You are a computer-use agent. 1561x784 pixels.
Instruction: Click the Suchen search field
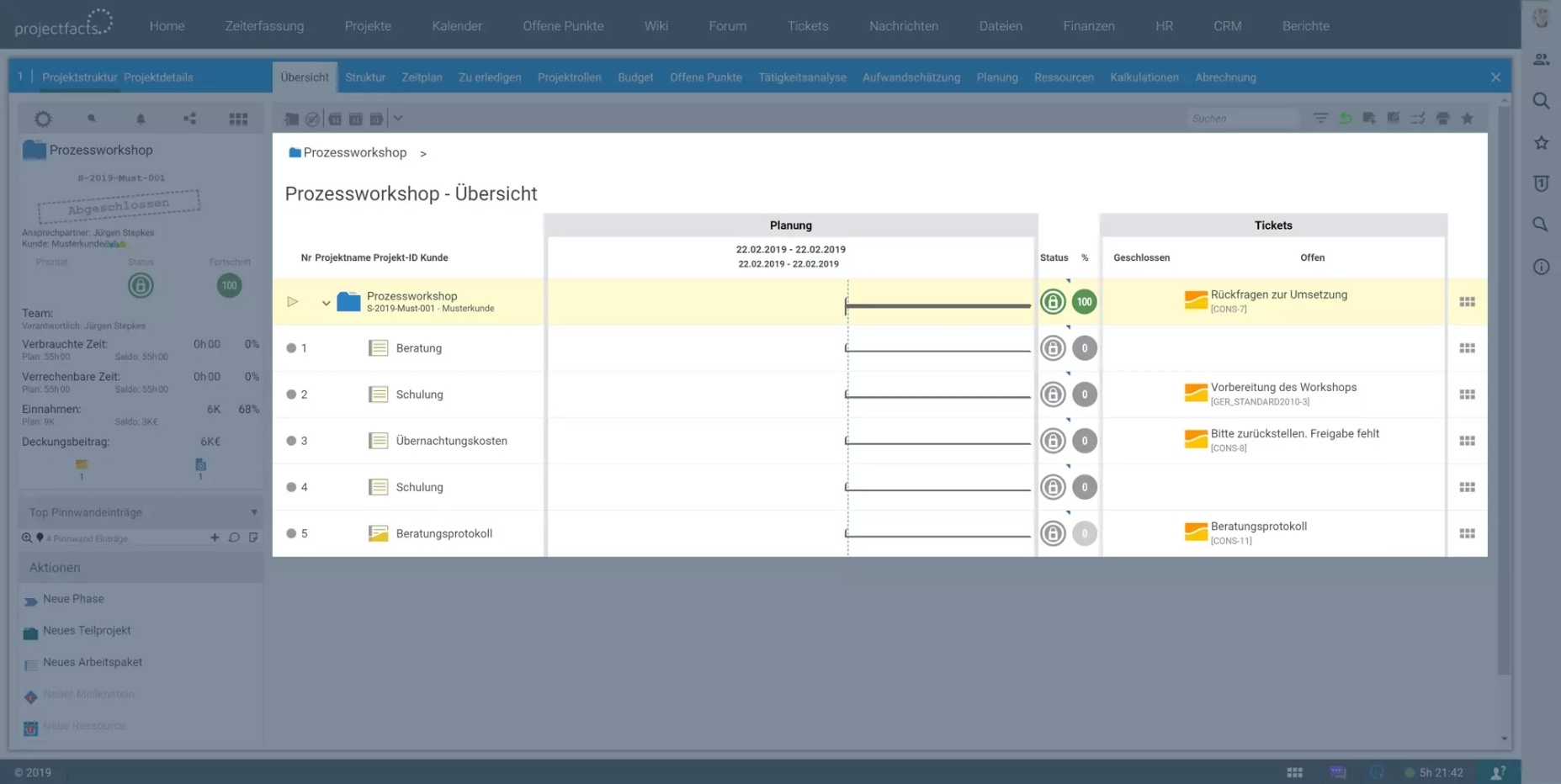pos(1243,119)
